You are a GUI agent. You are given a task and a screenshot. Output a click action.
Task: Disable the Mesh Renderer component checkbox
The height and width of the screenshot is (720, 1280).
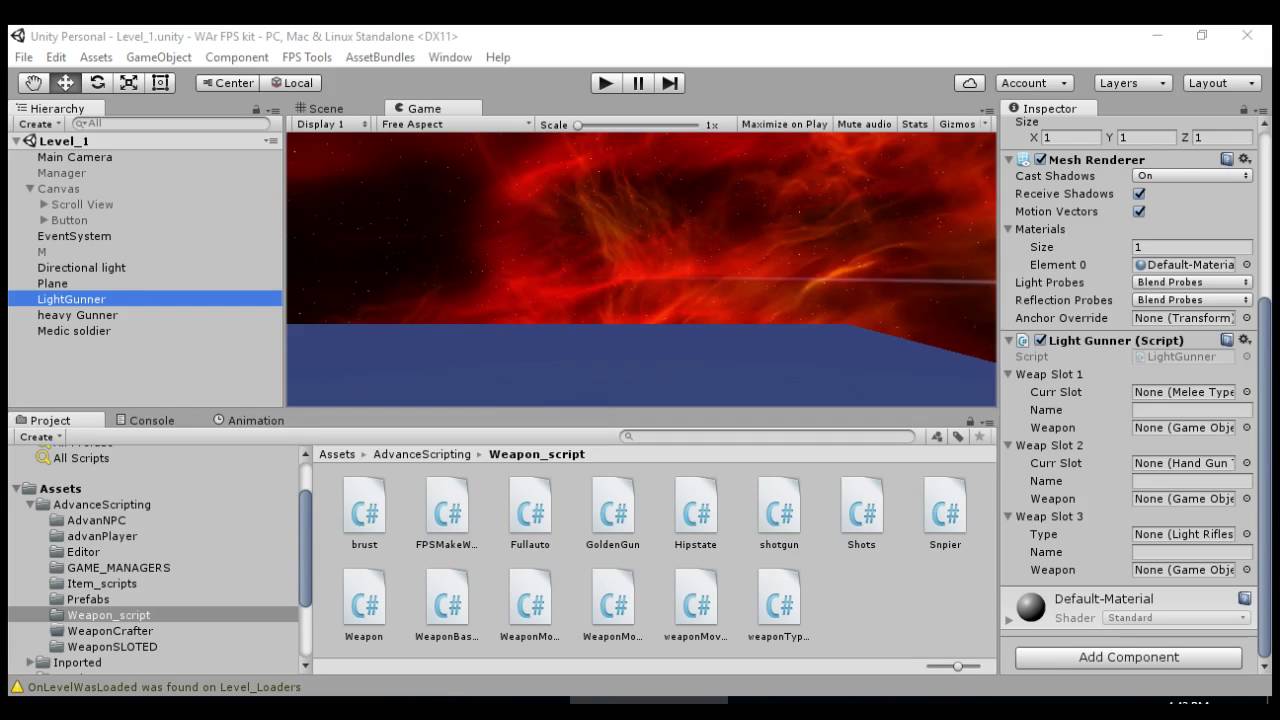coord(1041,159)
